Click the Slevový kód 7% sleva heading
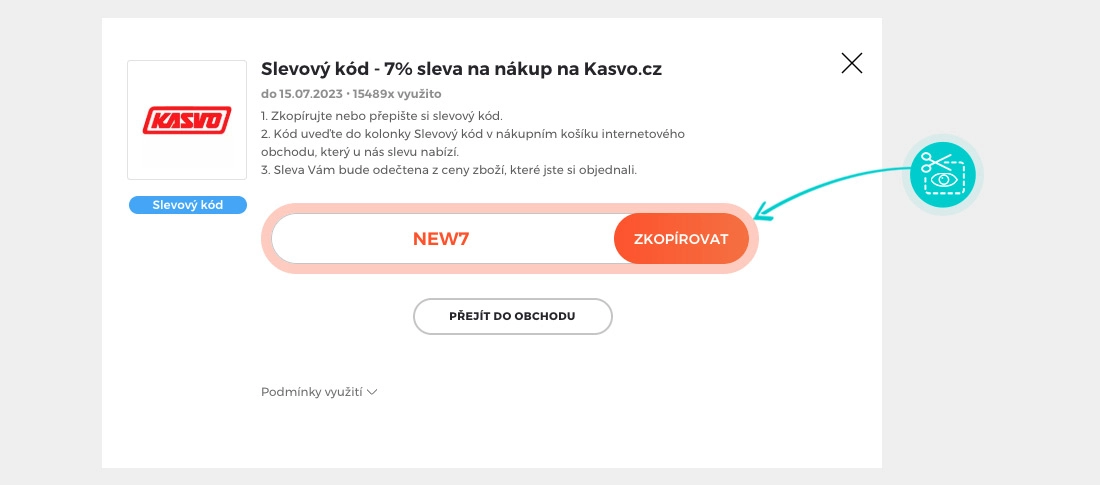The height and width of the screenshot is (485, 1100). (461, 69)
